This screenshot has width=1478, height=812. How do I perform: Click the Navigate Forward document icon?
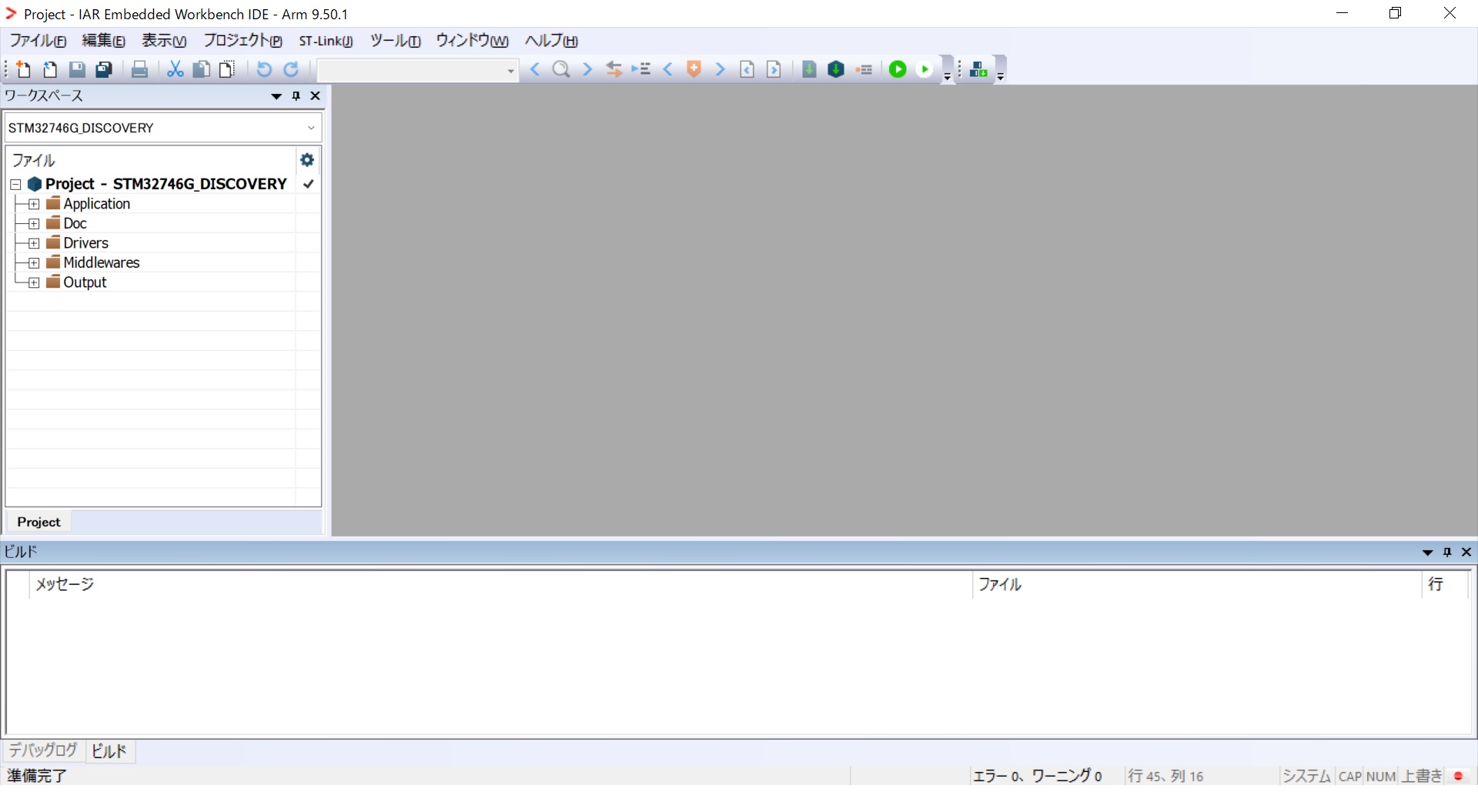774,69
